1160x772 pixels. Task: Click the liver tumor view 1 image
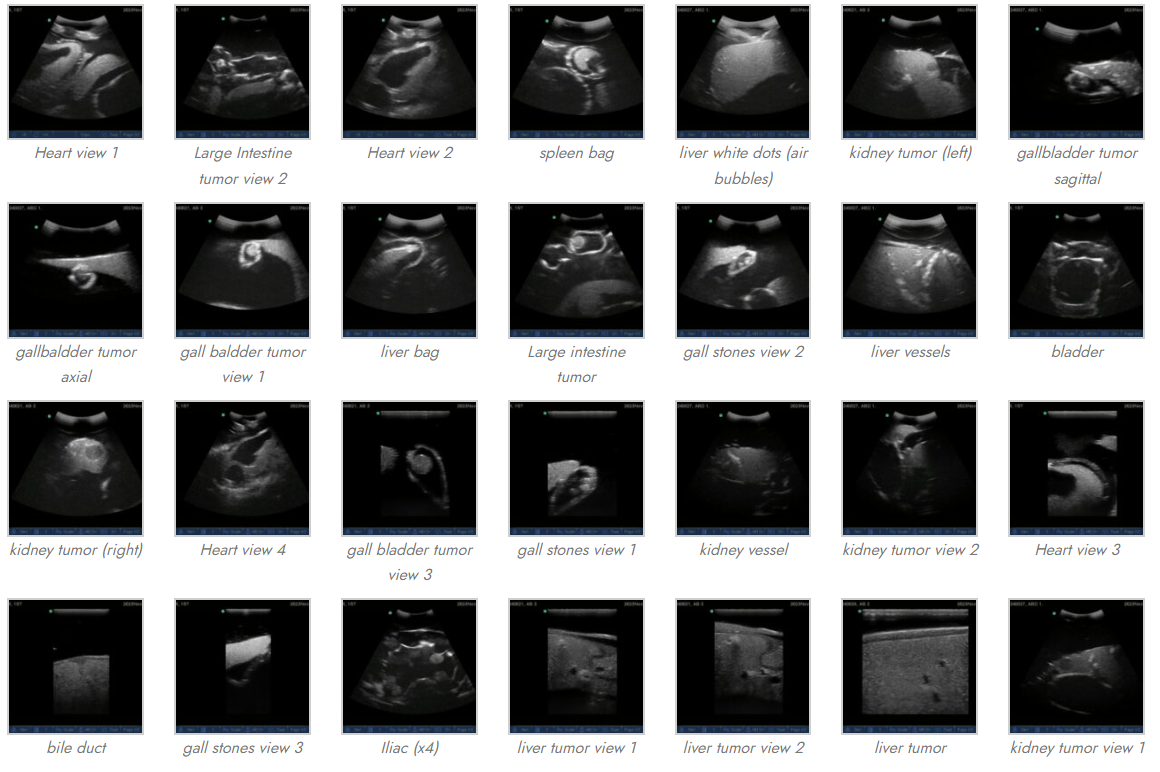pos(577,666)
